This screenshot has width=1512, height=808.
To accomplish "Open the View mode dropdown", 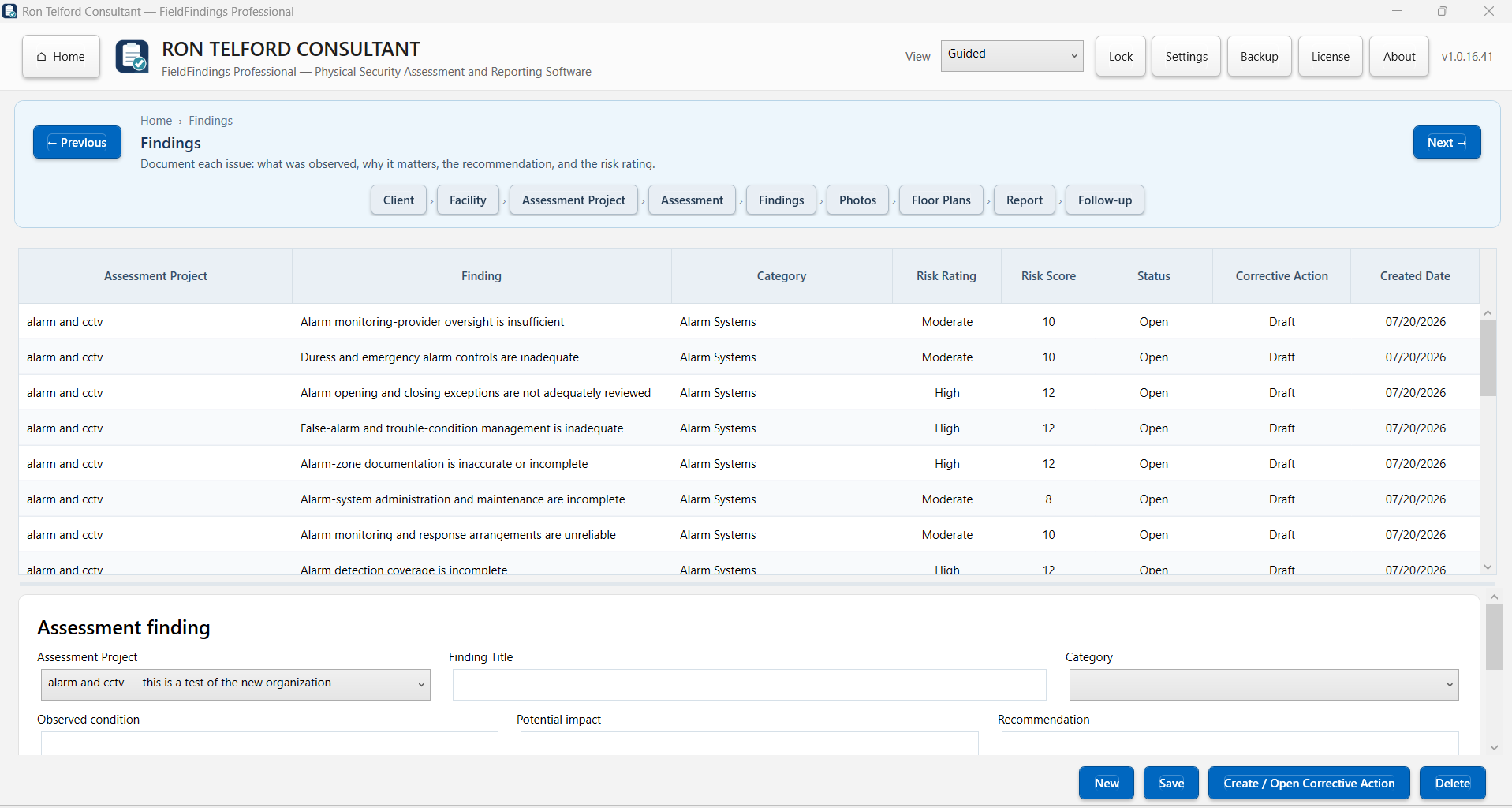I will click(1012, 55).
